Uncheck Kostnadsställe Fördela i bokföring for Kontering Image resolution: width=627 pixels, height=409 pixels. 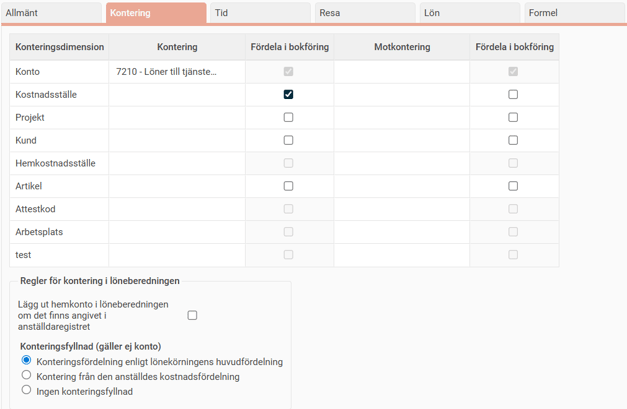288,95
